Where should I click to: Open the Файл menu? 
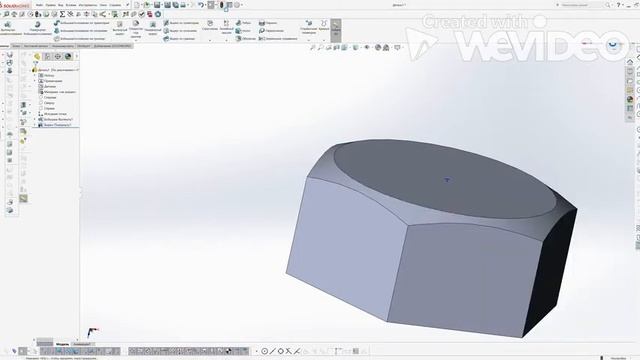(40, 5)
